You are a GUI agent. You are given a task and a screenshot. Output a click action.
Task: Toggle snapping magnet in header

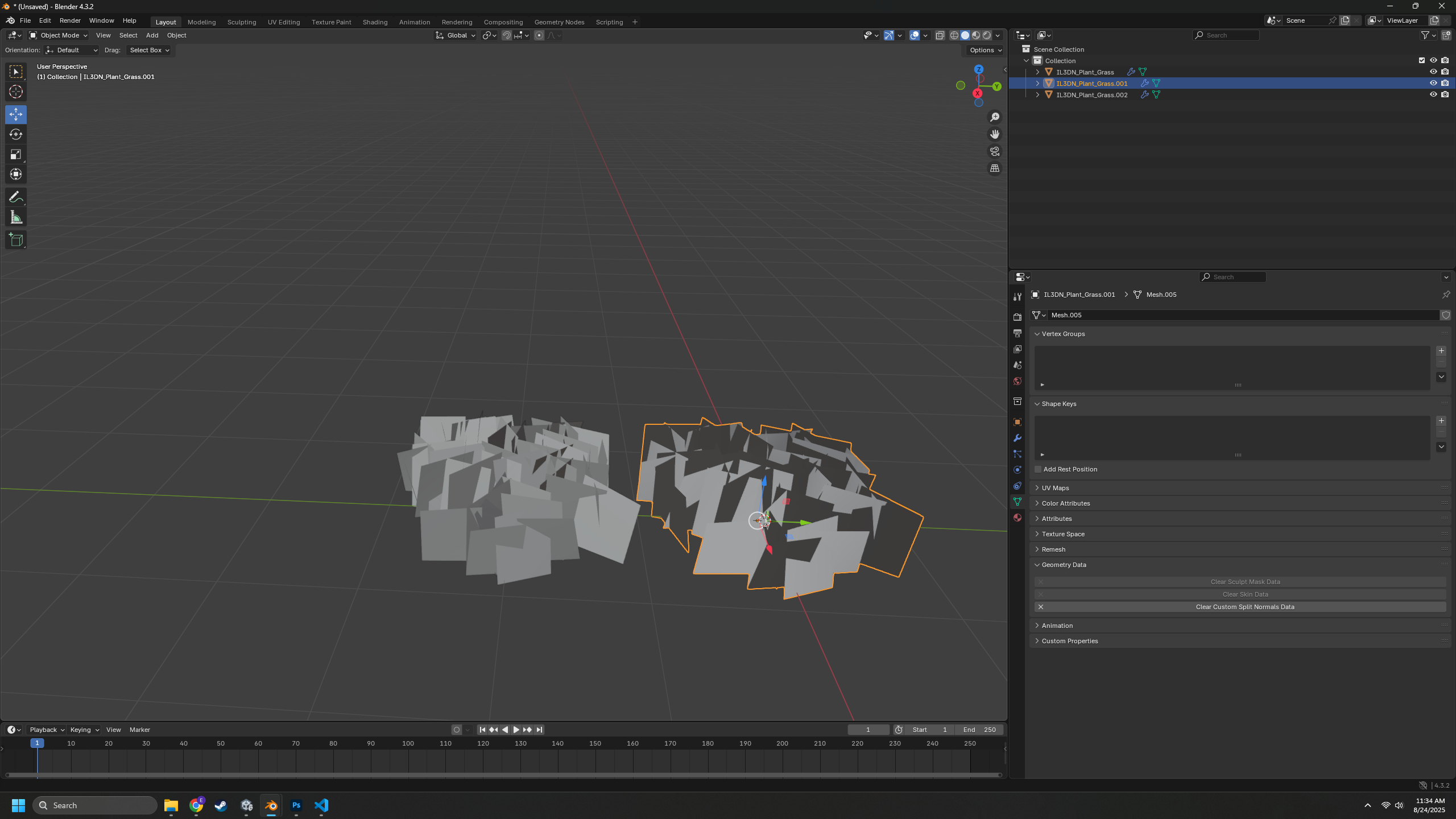[506, 35]
